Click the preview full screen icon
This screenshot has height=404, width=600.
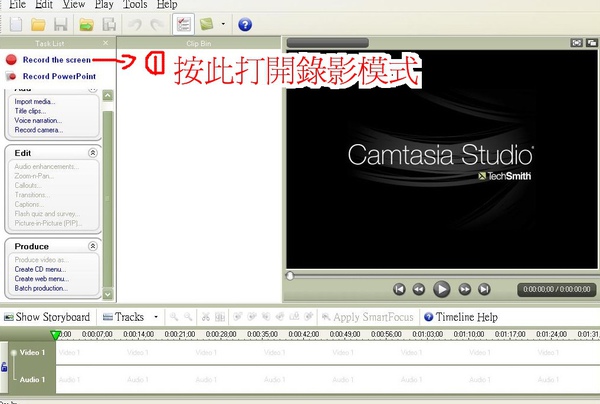coord(576,43)
